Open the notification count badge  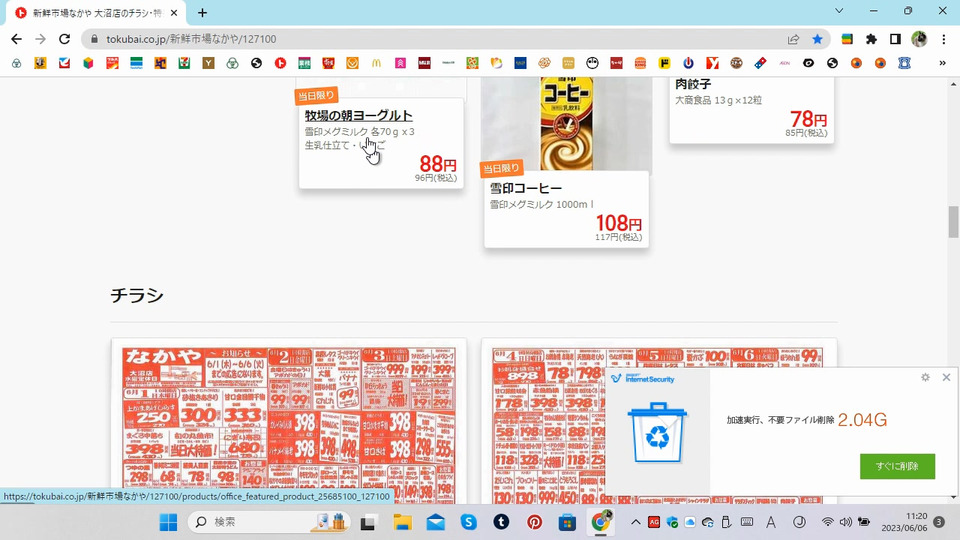tap(939, 522)
